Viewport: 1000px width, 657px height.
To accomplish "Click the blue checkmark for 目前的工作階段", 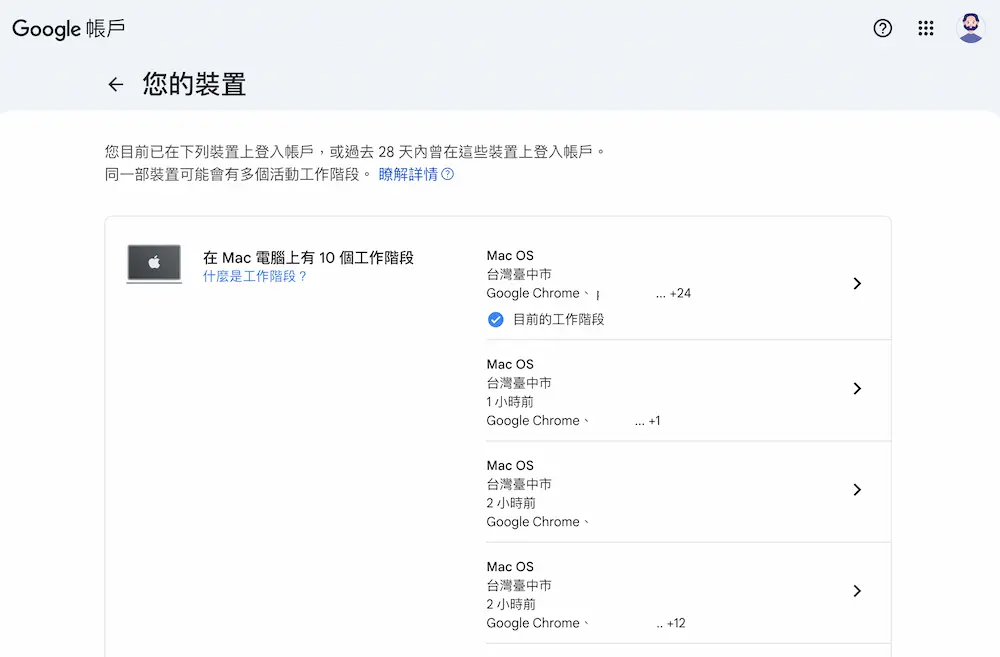I will click(495, 320).
